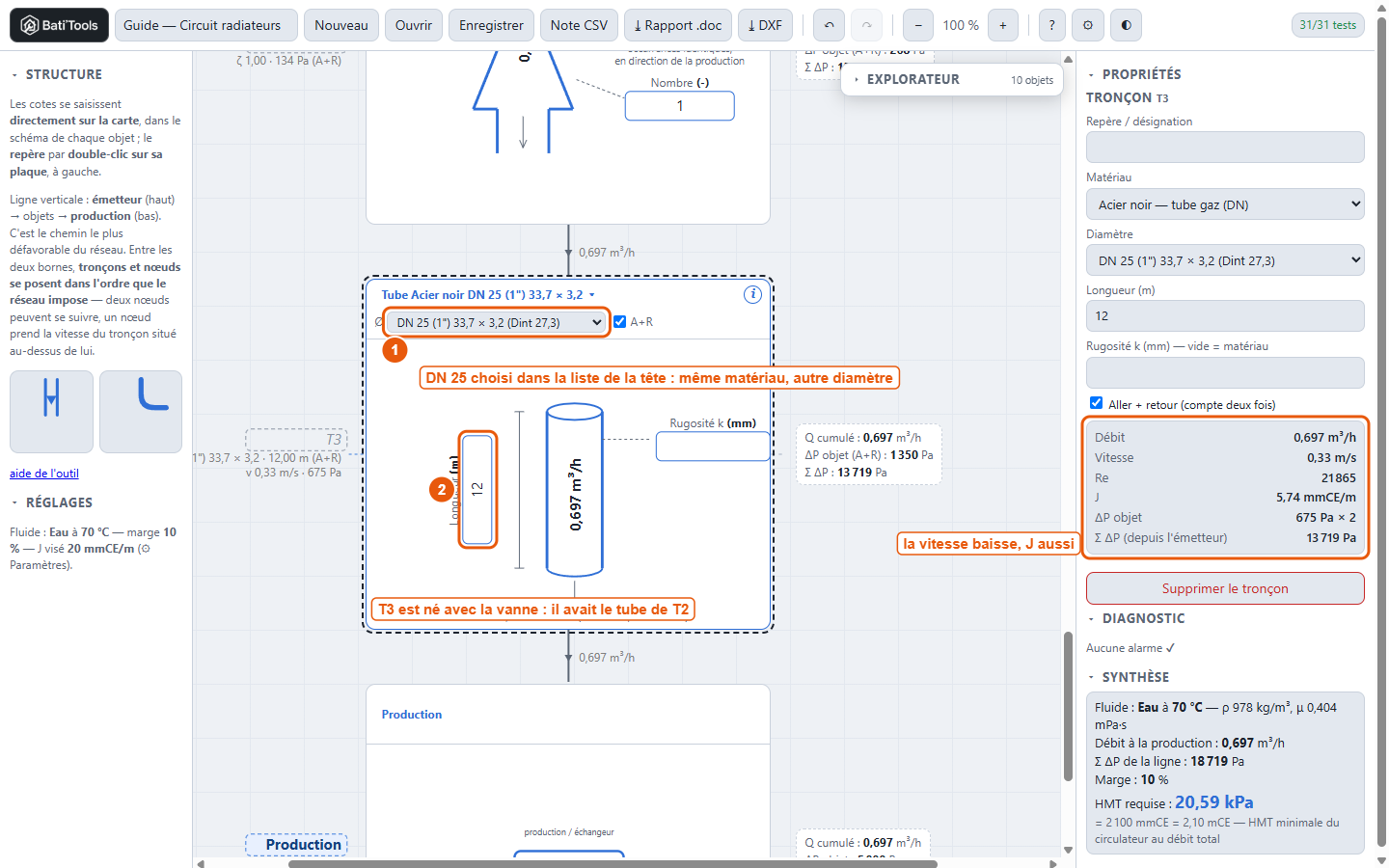Zoom out with the minus button

(x=918, y=25)
